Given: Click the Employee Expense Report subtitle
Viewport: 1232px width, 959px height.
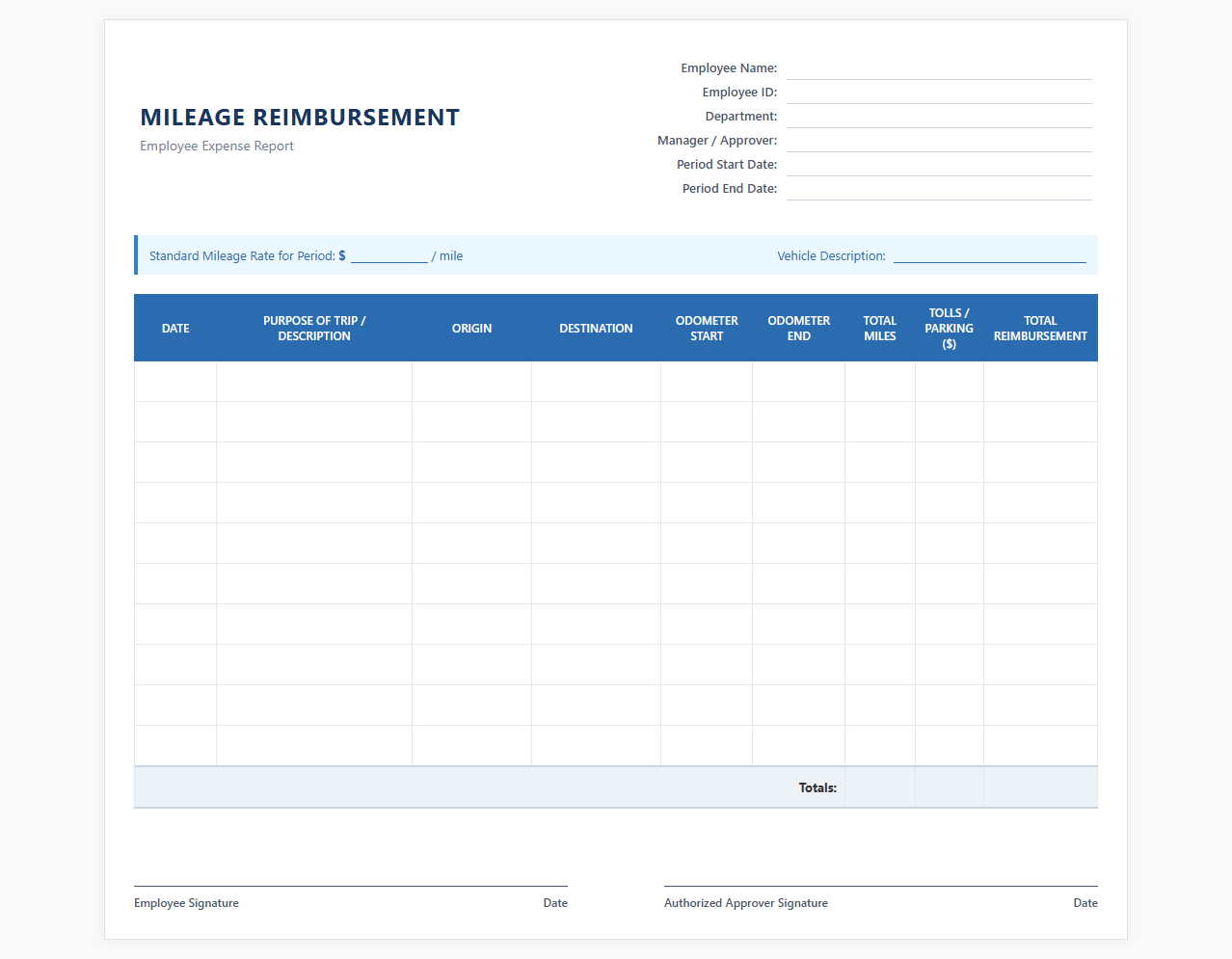Looking at the screenshot, I should (217, 147).
